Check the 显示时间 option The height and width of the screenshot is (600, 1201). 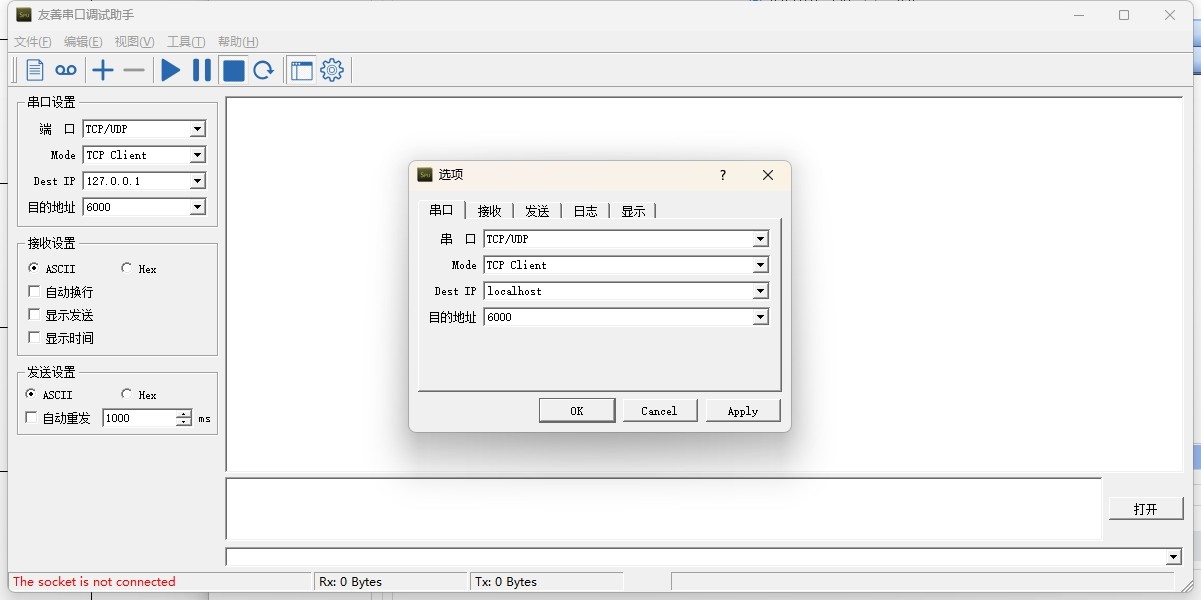[35, 338]
